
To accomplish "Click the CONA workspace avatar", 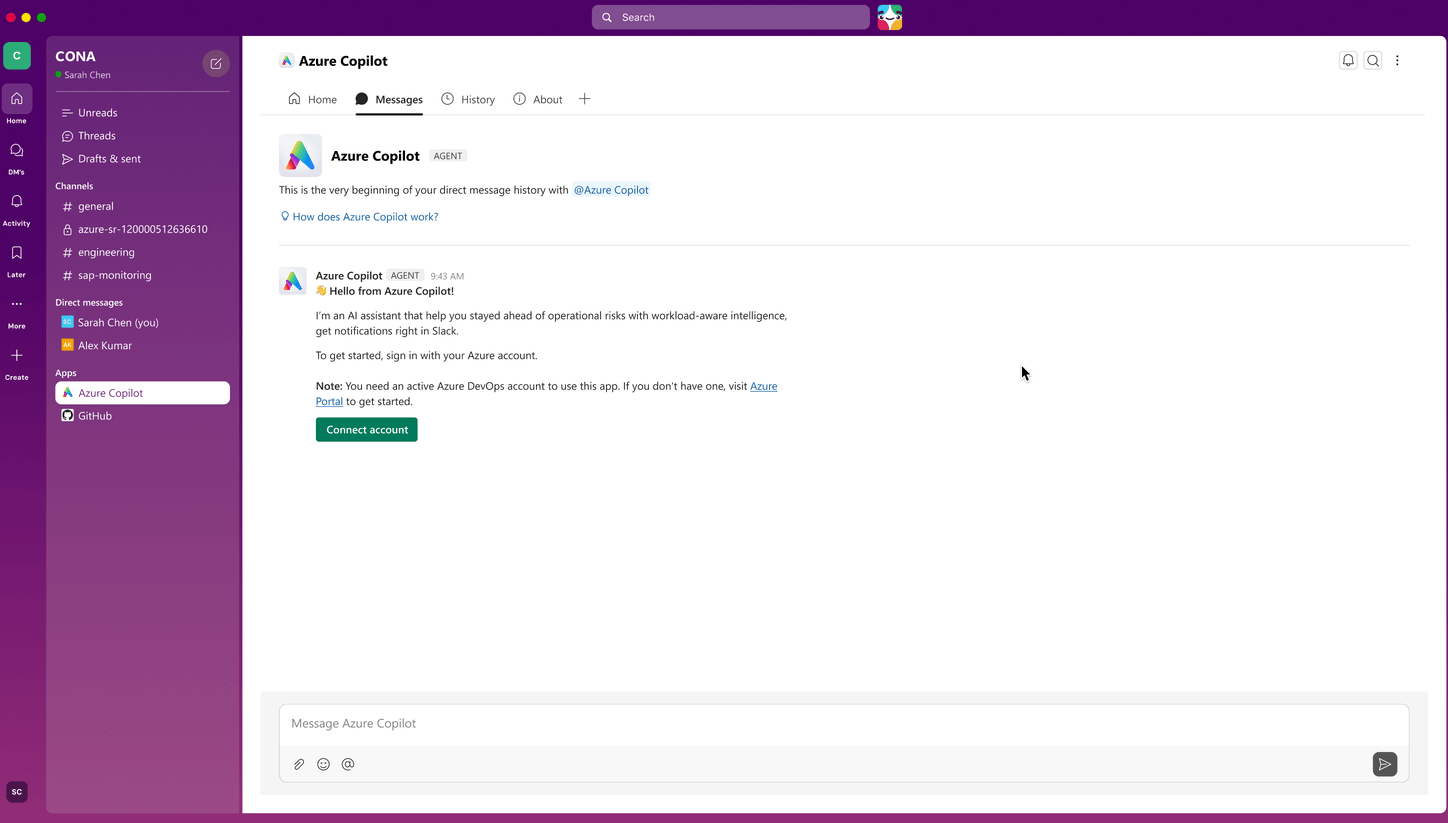I will (x=17, y=56).
